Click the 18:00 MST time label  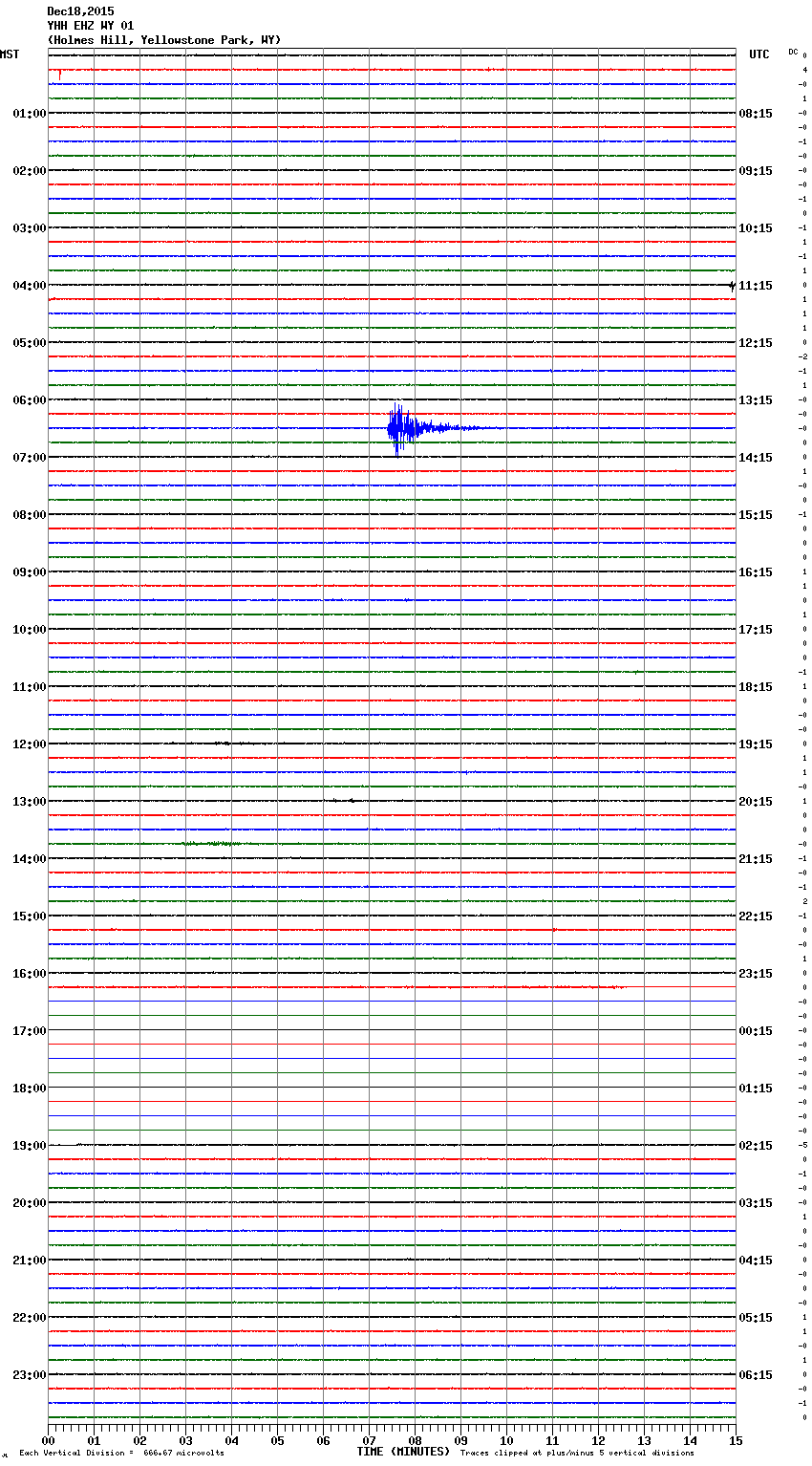click(x=29, y=1089)
